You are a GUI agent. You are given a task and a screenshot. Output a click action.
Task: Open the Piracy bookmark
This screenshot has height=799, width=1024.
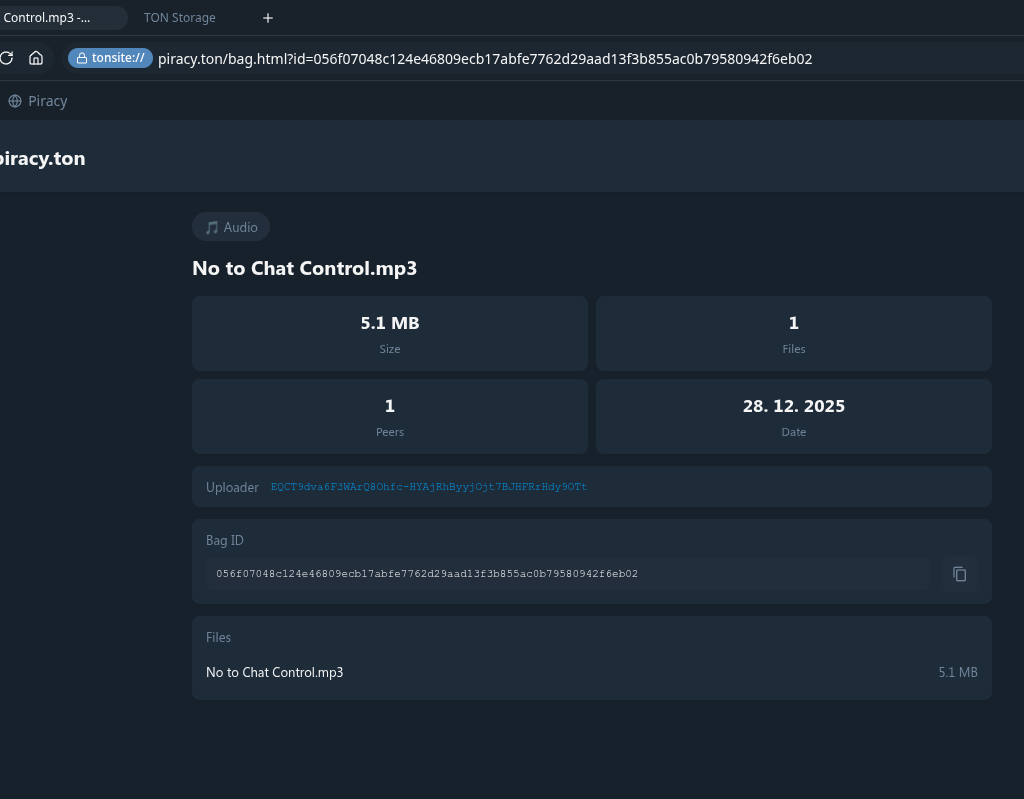(x=38, y=101)
